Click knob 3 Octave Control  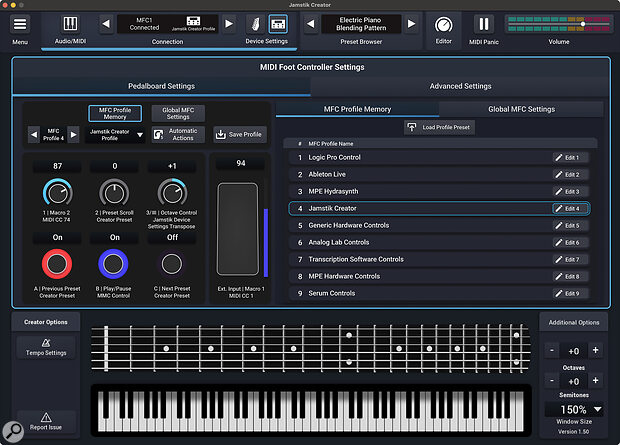[x=172, y=193]
